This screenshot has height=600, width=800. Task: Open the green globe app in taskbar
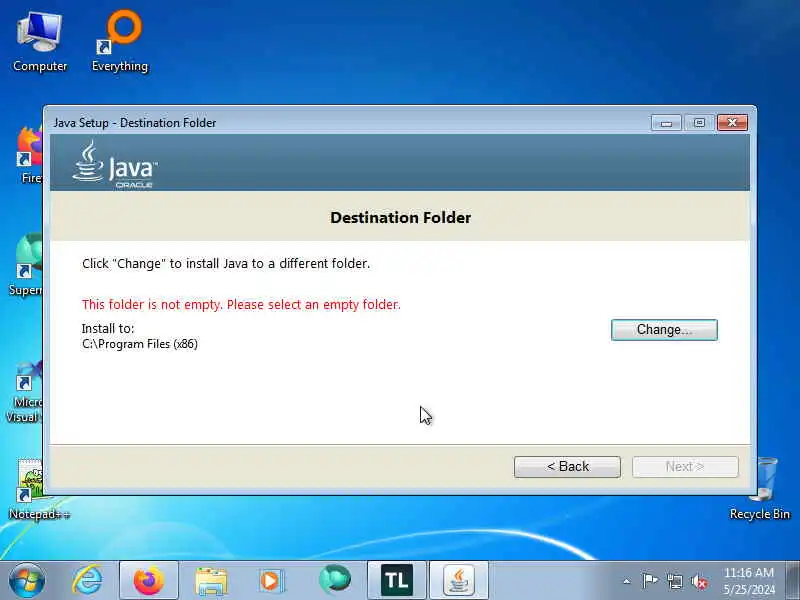334,580
